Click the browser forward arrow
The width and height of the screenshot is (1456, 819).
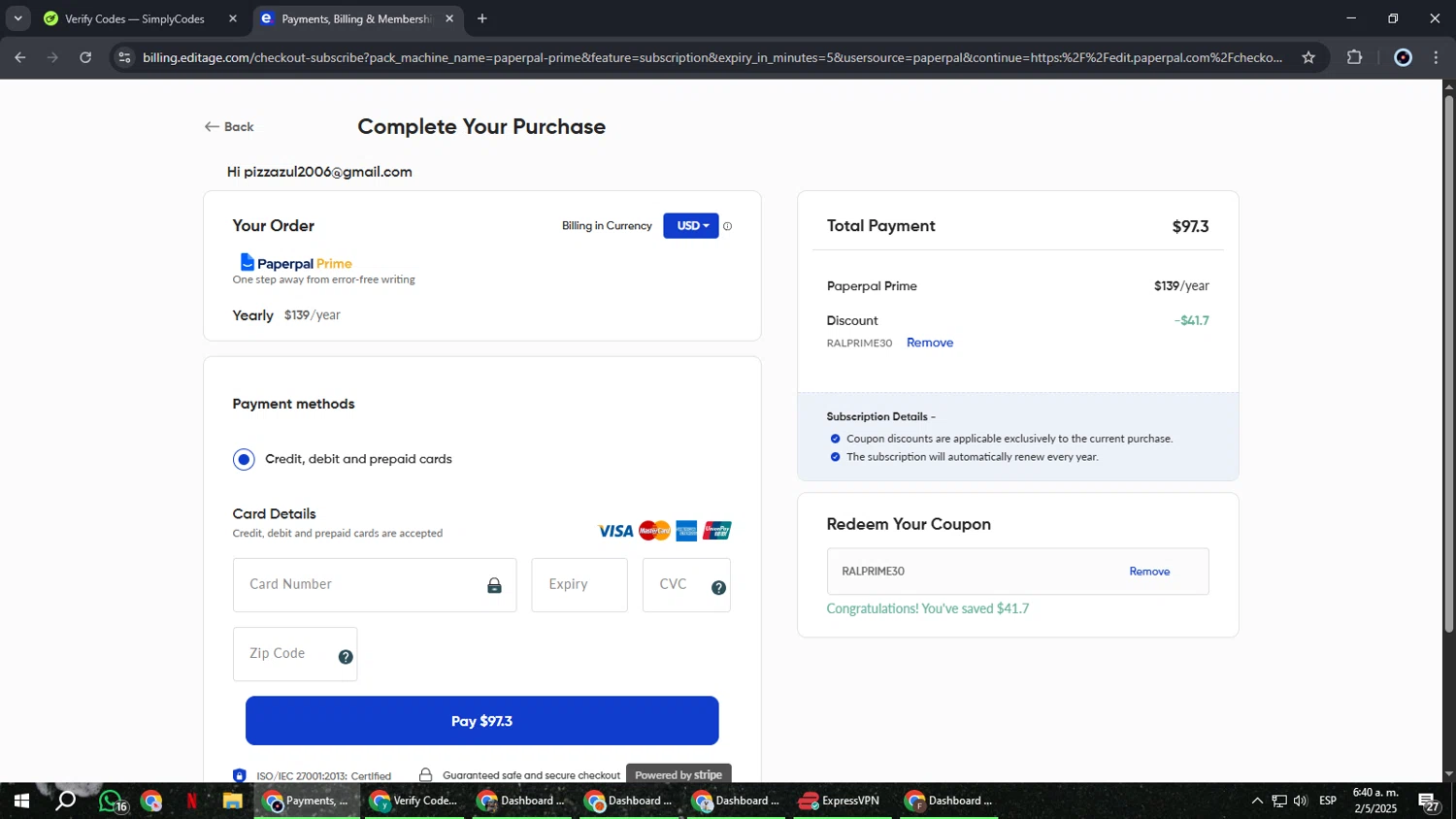tap(52, 58)
